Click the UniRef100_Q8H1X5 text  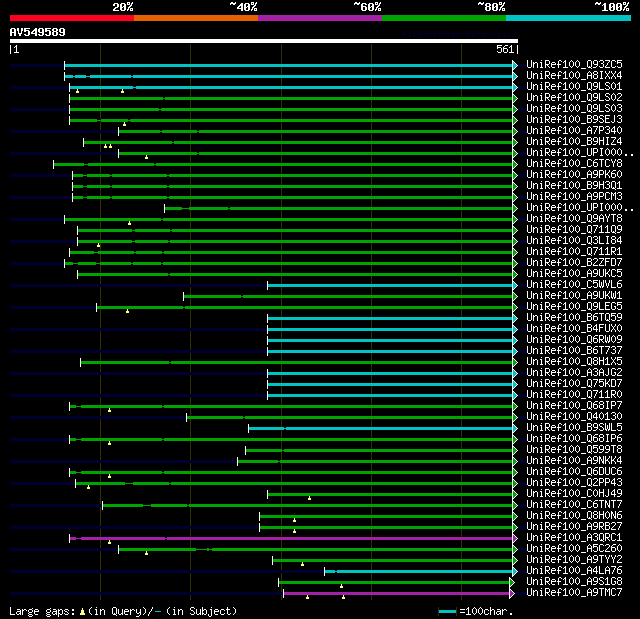pyautogui.click(x=574, y=362)
